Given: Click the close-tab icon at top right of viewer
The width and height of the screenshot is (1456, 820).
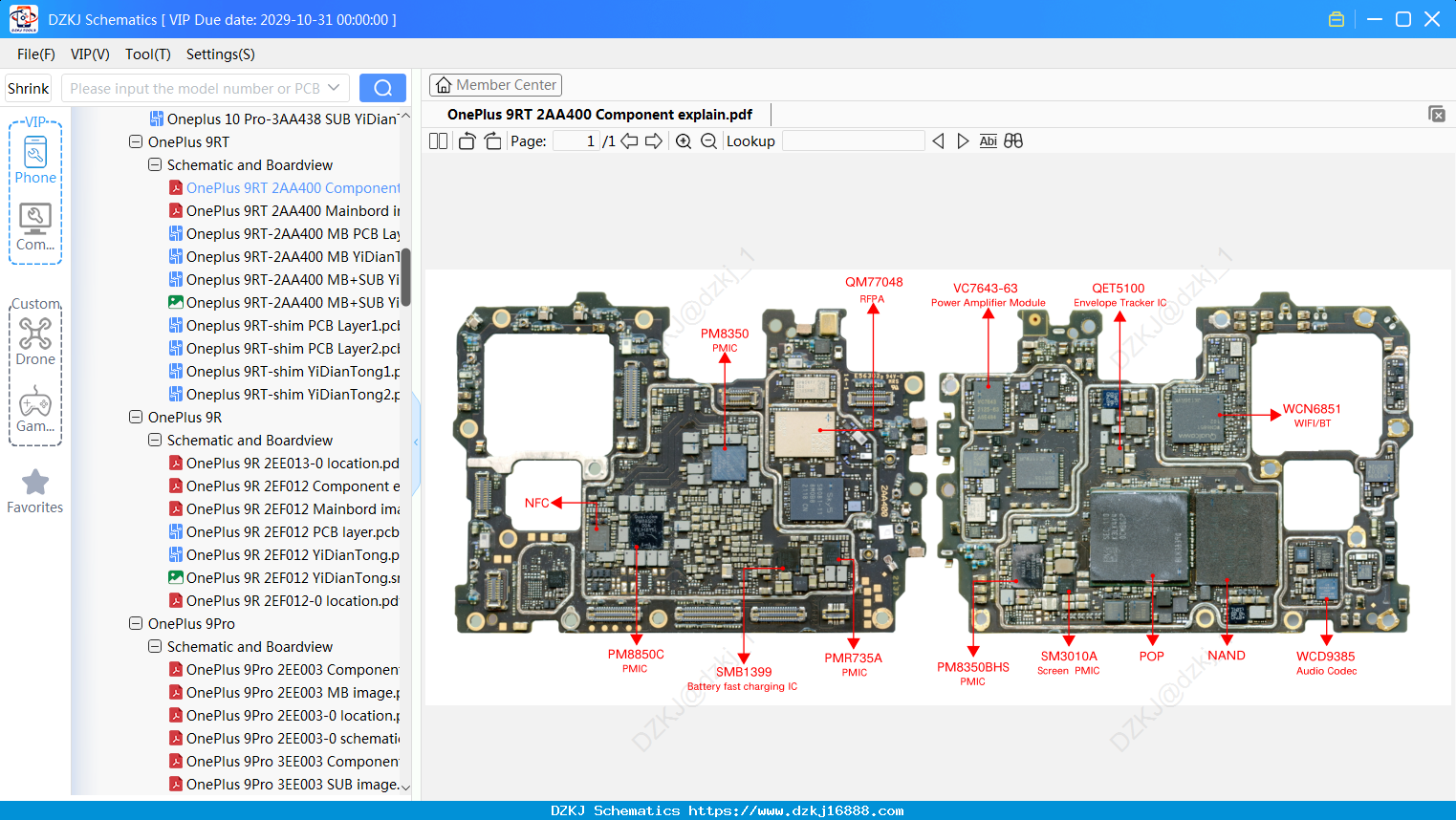Looking at the screenshot, I should (x=1437, y=114).
